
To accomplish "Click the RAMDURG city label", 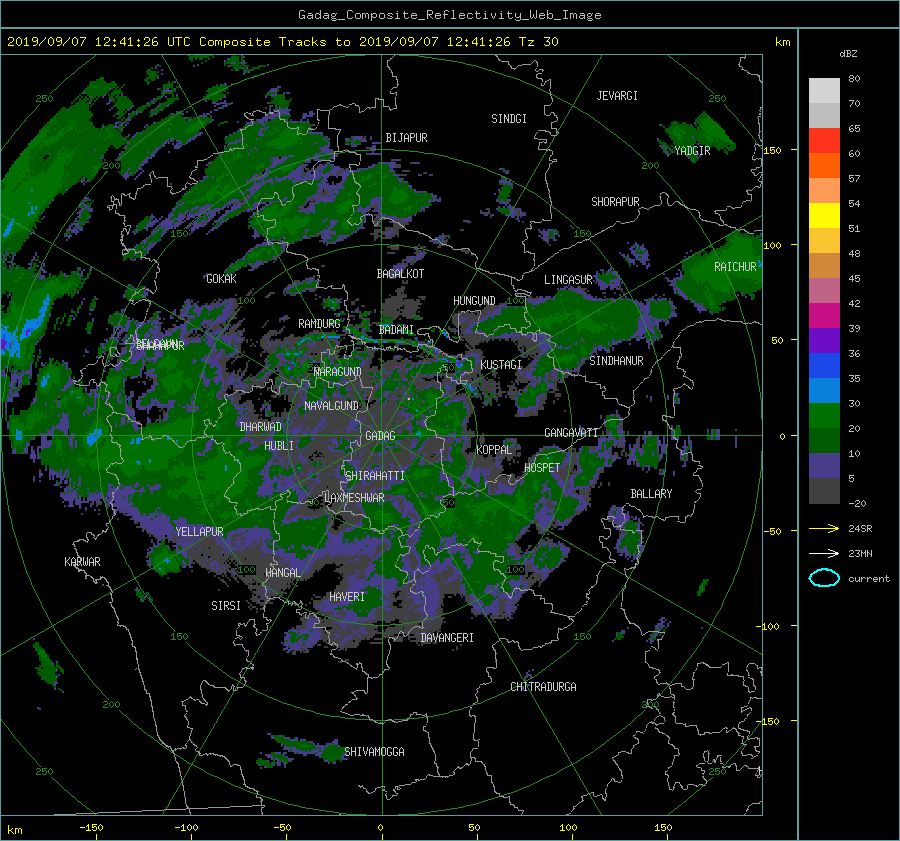I will (x=319, y=324).
